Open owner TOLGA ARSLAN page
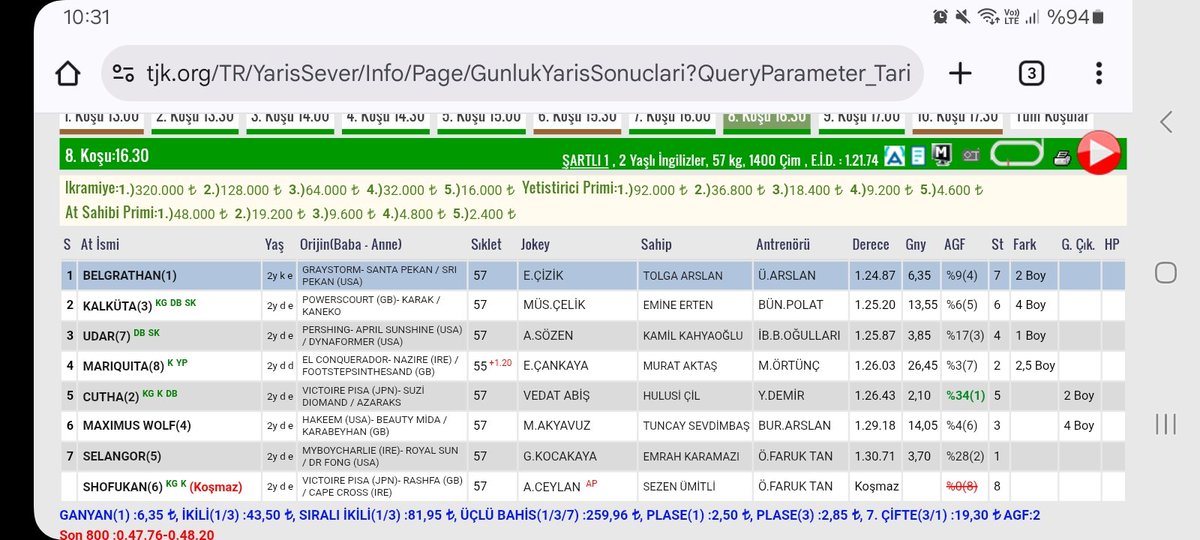 pos(682,276)
